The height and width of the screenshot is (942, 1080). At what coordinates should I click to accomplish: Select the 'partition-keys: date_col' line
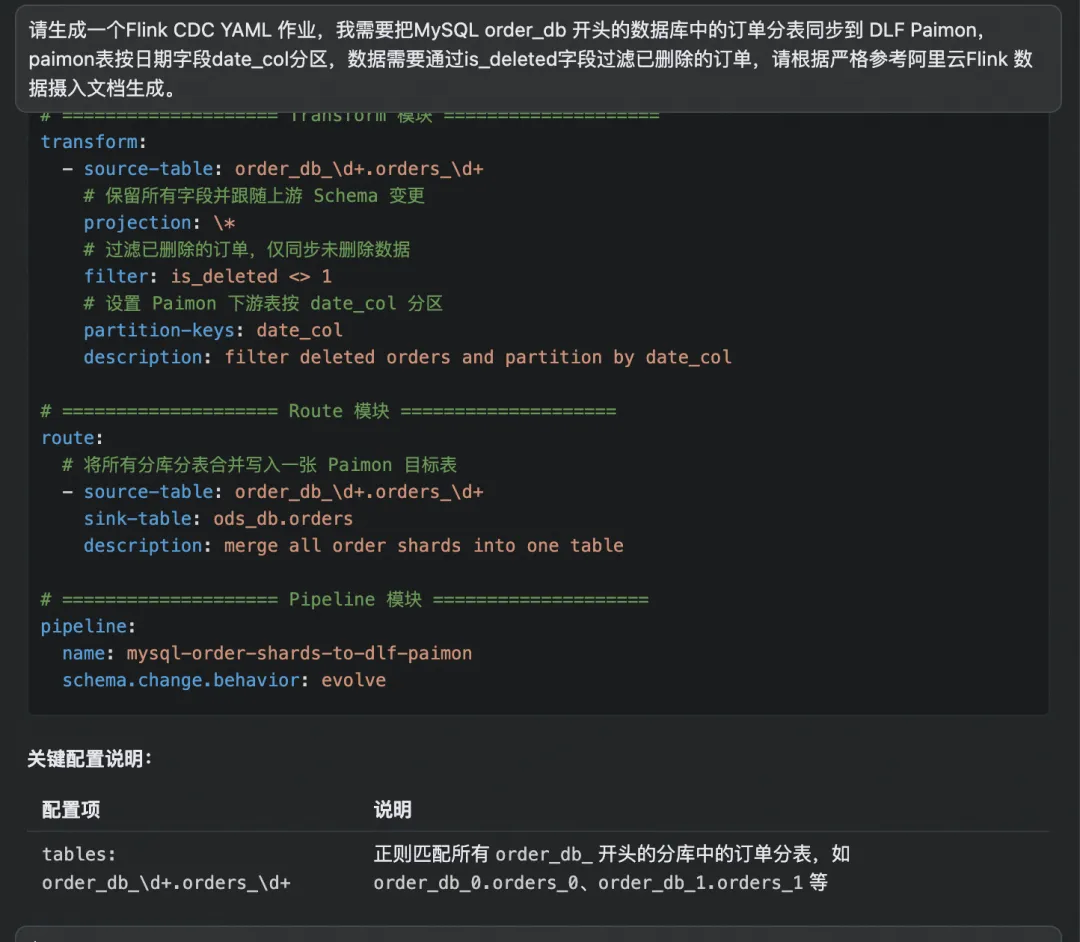tap(213, 330)
